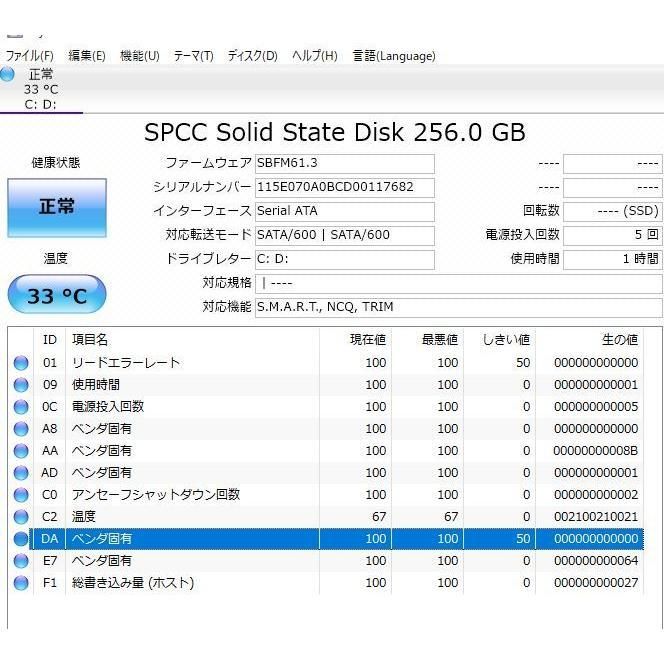Select the アンセーフシャットダウン回数 row
The width and height of the screenshot is (664, 664).
pos(326,495)
